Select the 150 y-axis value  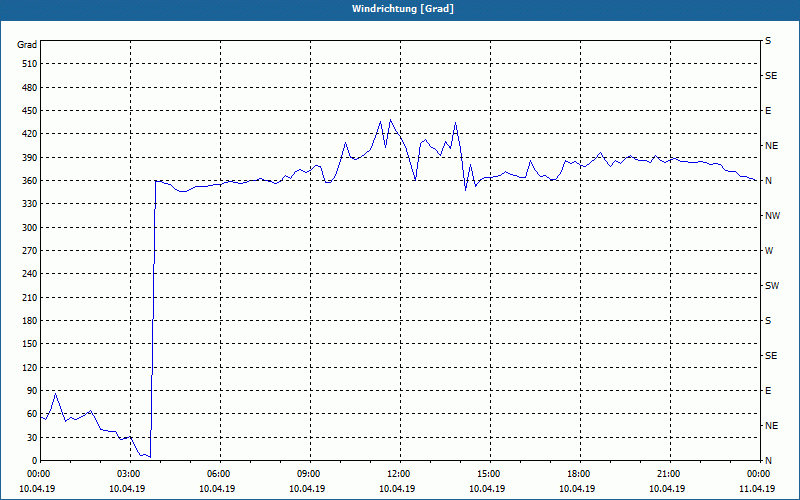click(30, 344)
